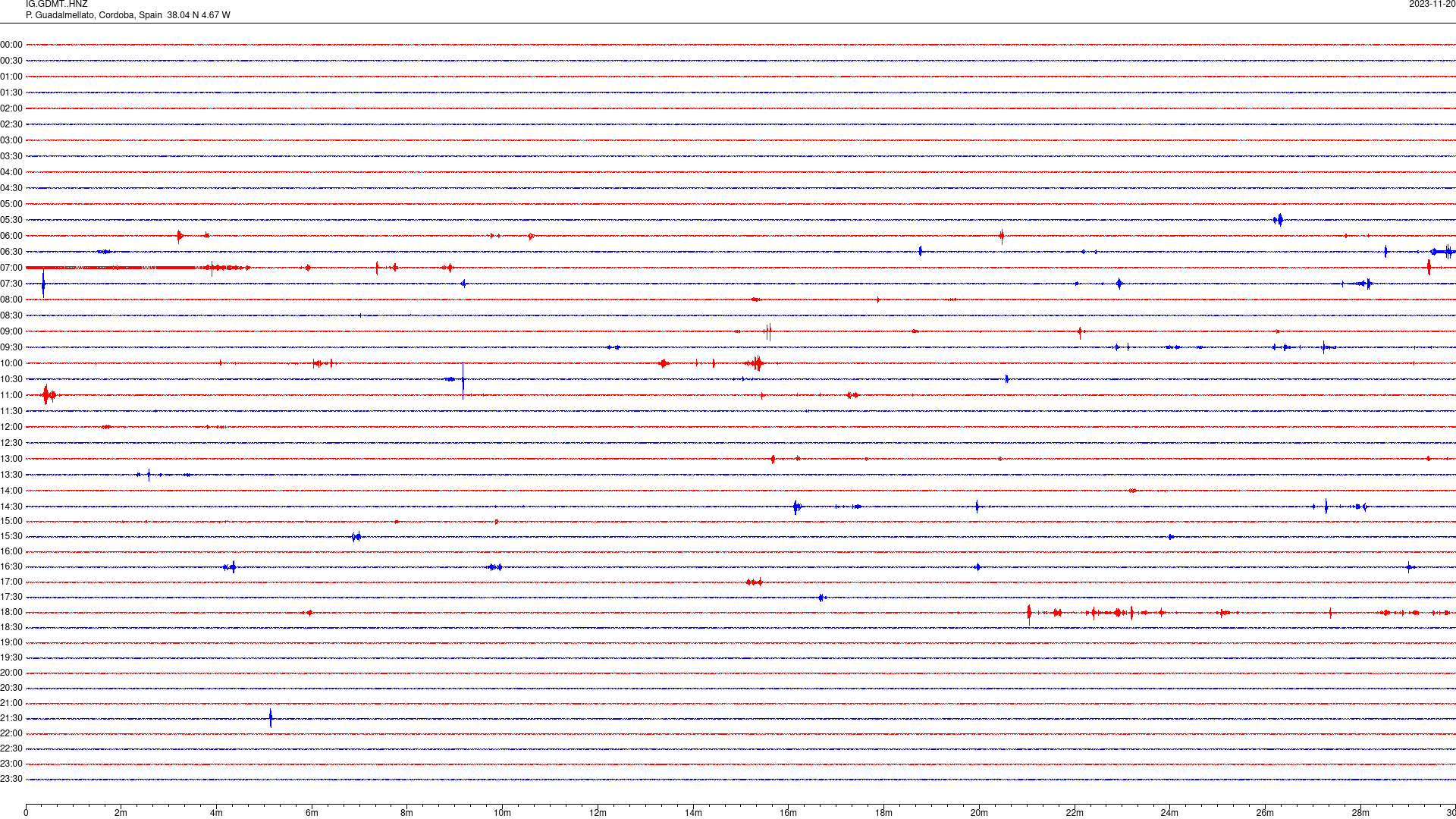Image resolution: width=1456 pixels, height=819 pixels.
Task: Click the 24m tick on time axis
Action: [x=1169, y=813]
